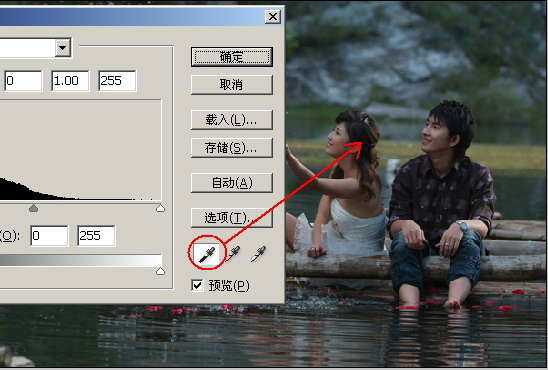Focus the output highlight field 255
This screenshot has height=370, width=548.
click(96, 236)
